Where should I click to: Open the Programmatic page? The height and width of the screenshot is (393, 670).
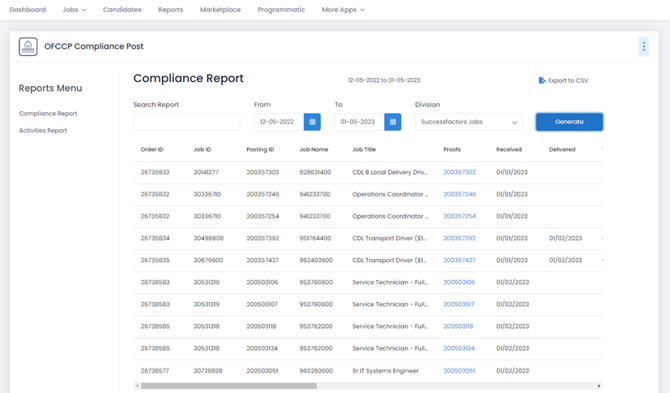(x=281, y=9)
